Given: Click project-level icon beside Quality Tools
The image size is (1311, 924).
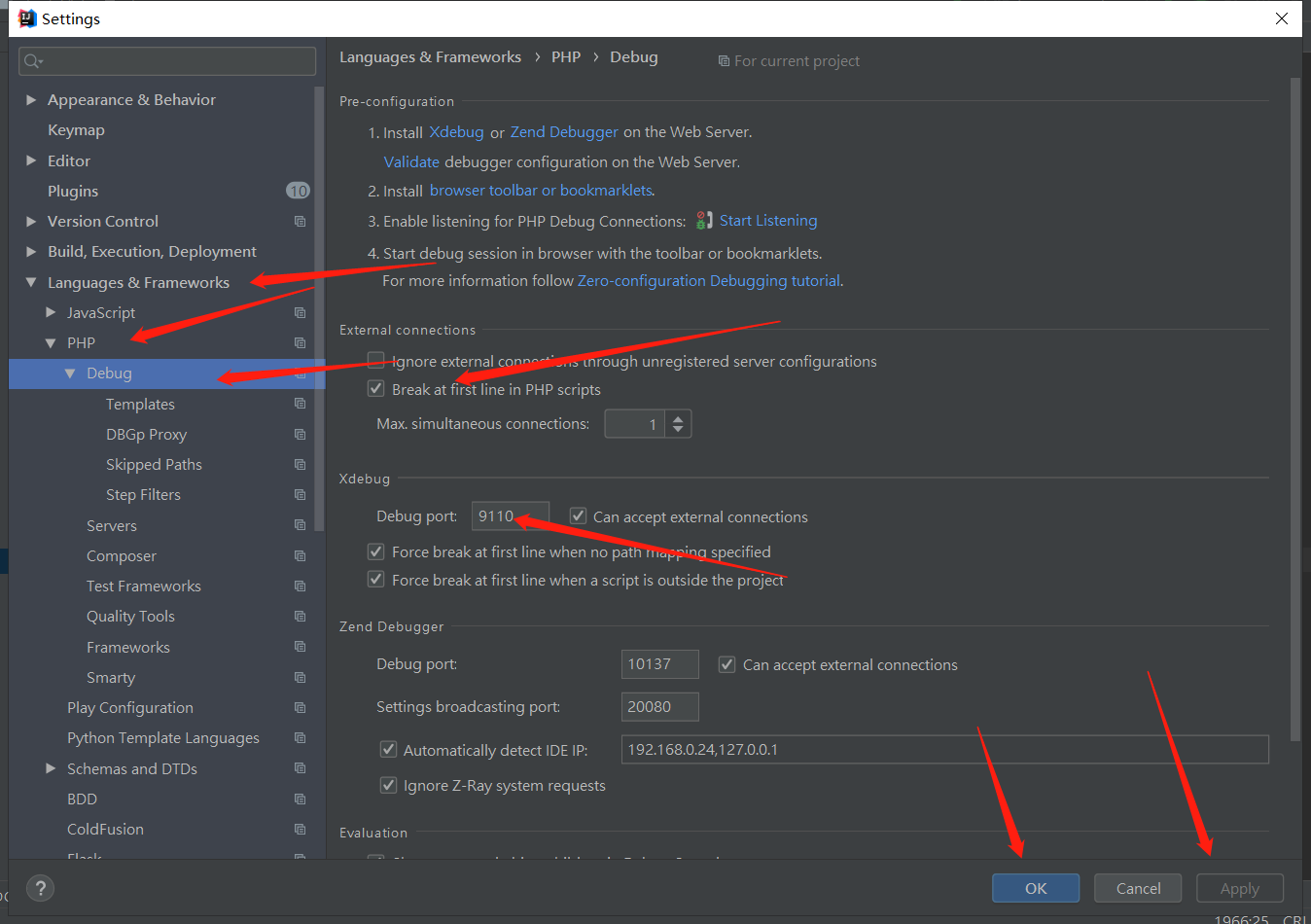Looking at the screenshot, I should click(300, 617).
